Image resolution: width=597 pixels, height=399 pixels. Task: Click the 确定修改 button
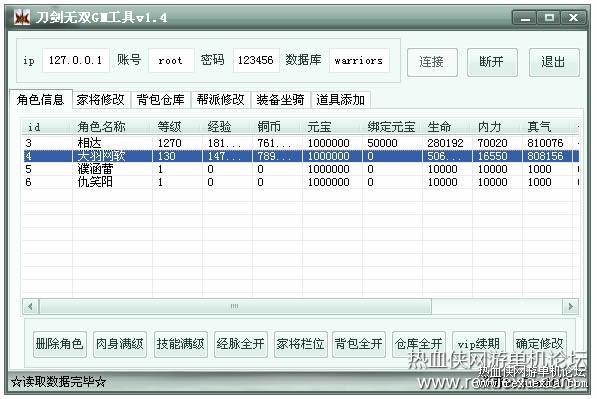pos(540,344)
